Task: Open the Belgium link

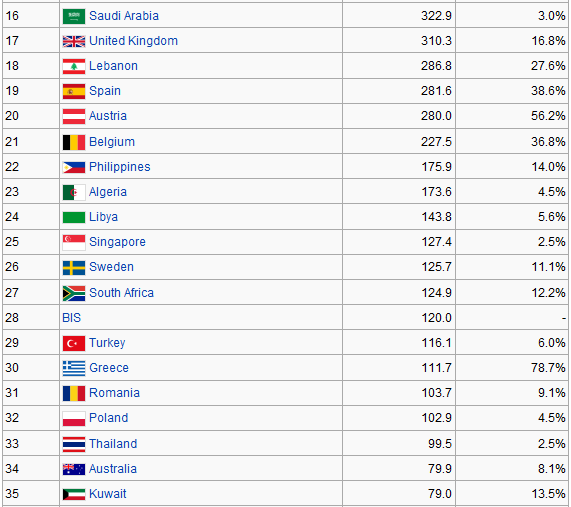Action: pyautogui.click(x=112, y=142)
